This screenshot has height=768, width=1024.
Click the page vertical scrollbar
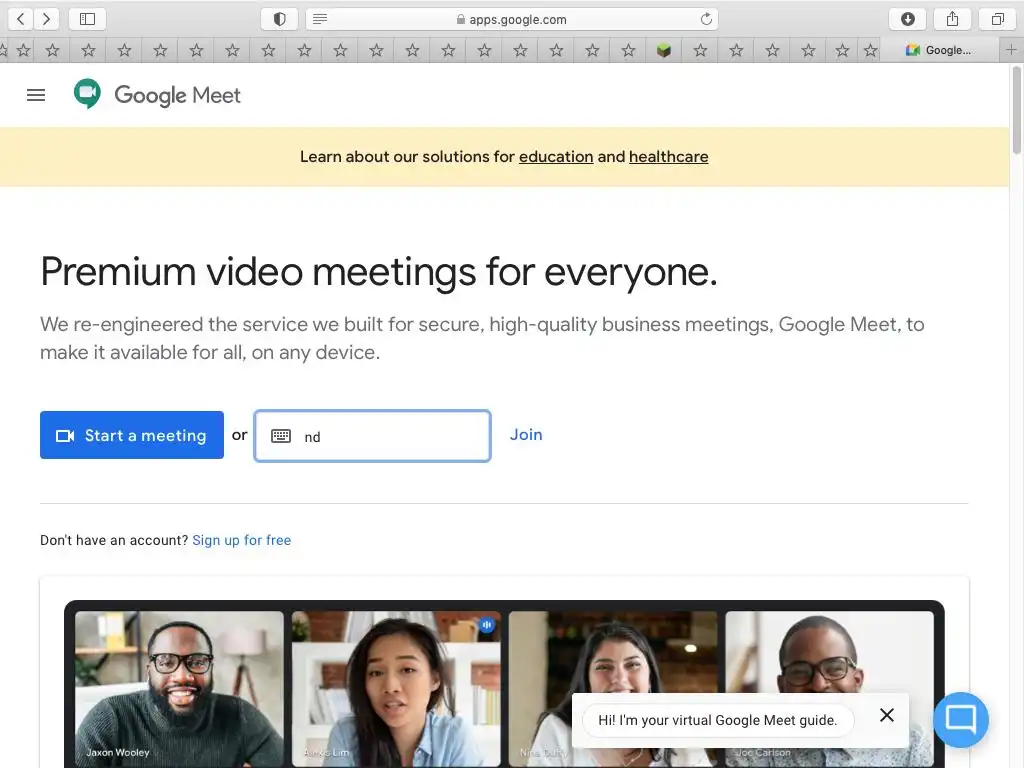[x=1016, y=111]
